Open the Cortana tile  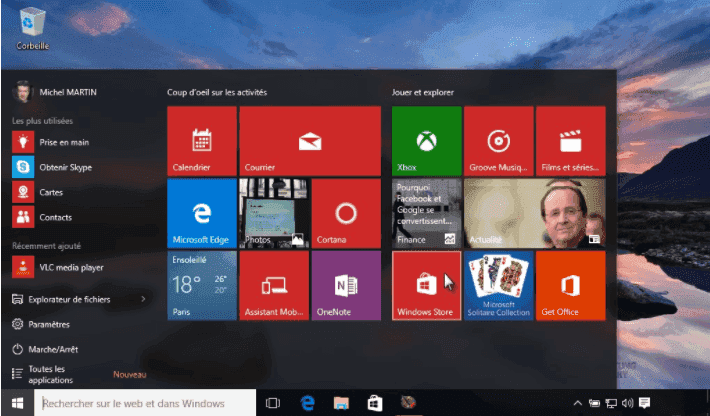pos(346,213)
